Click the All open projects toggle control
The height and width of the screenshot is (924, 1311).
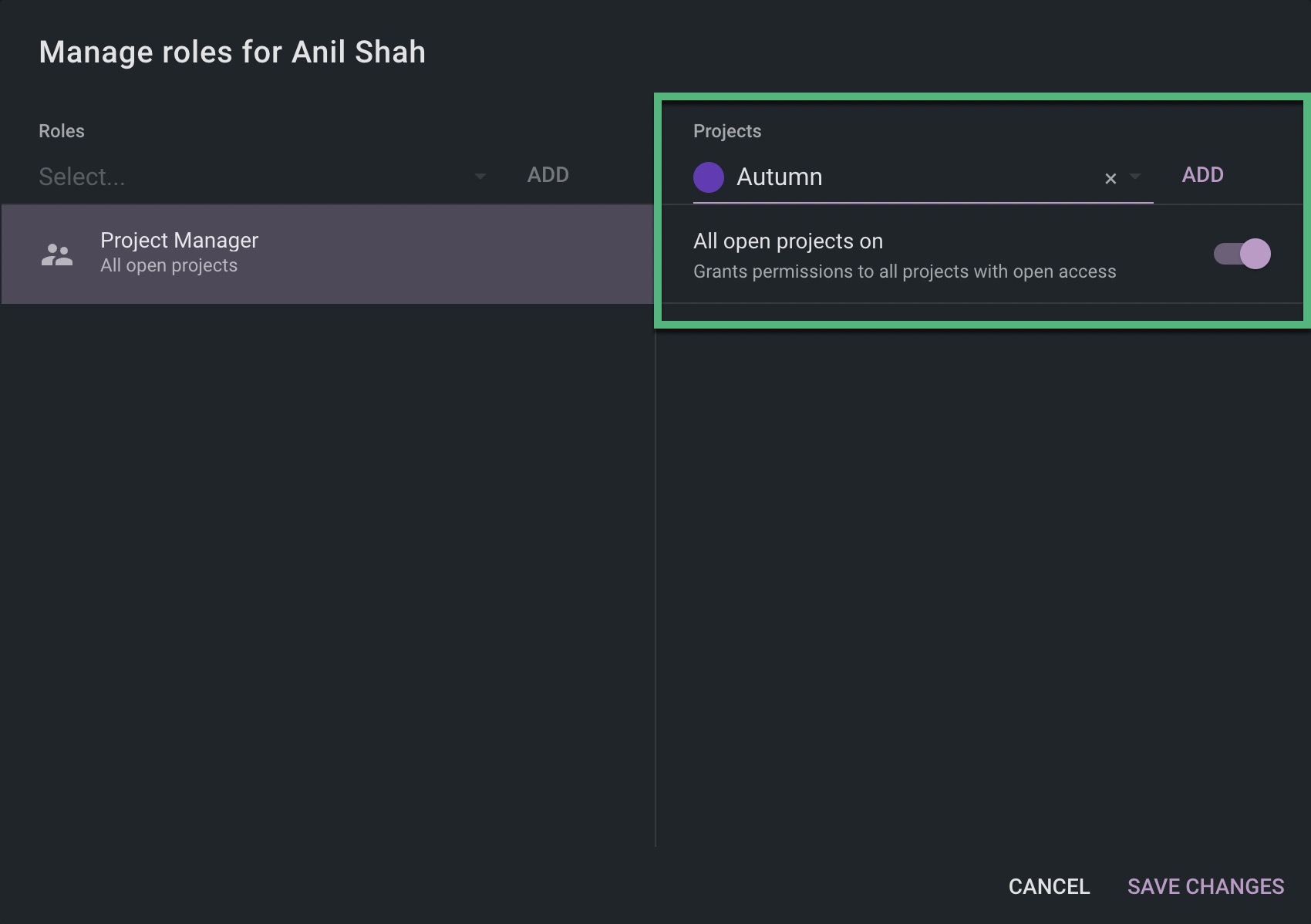1240,253
